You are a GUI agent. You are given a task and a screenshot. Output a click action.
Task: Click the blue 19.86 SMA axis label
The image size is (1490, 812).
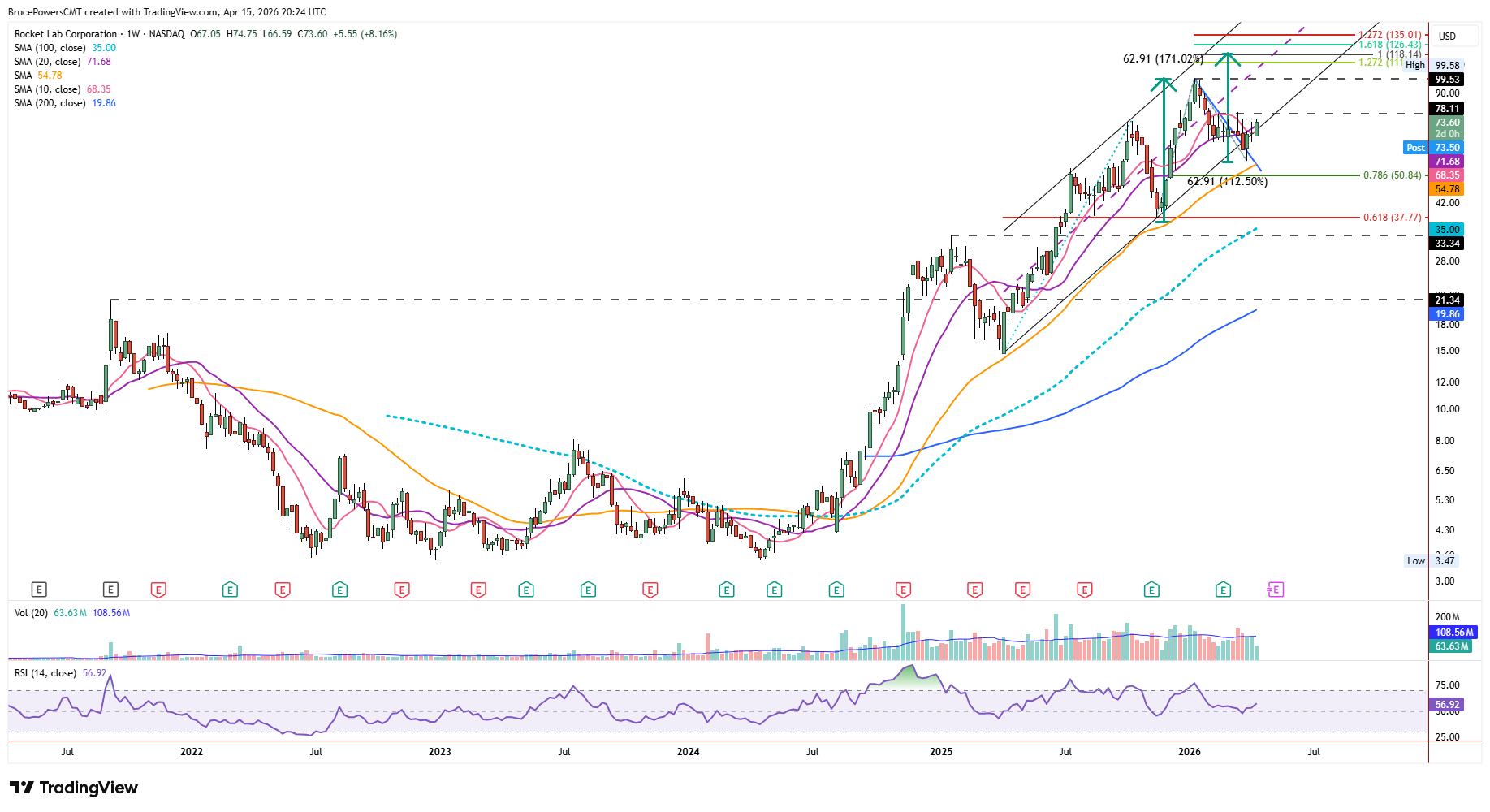click(x=1447, y=314)
